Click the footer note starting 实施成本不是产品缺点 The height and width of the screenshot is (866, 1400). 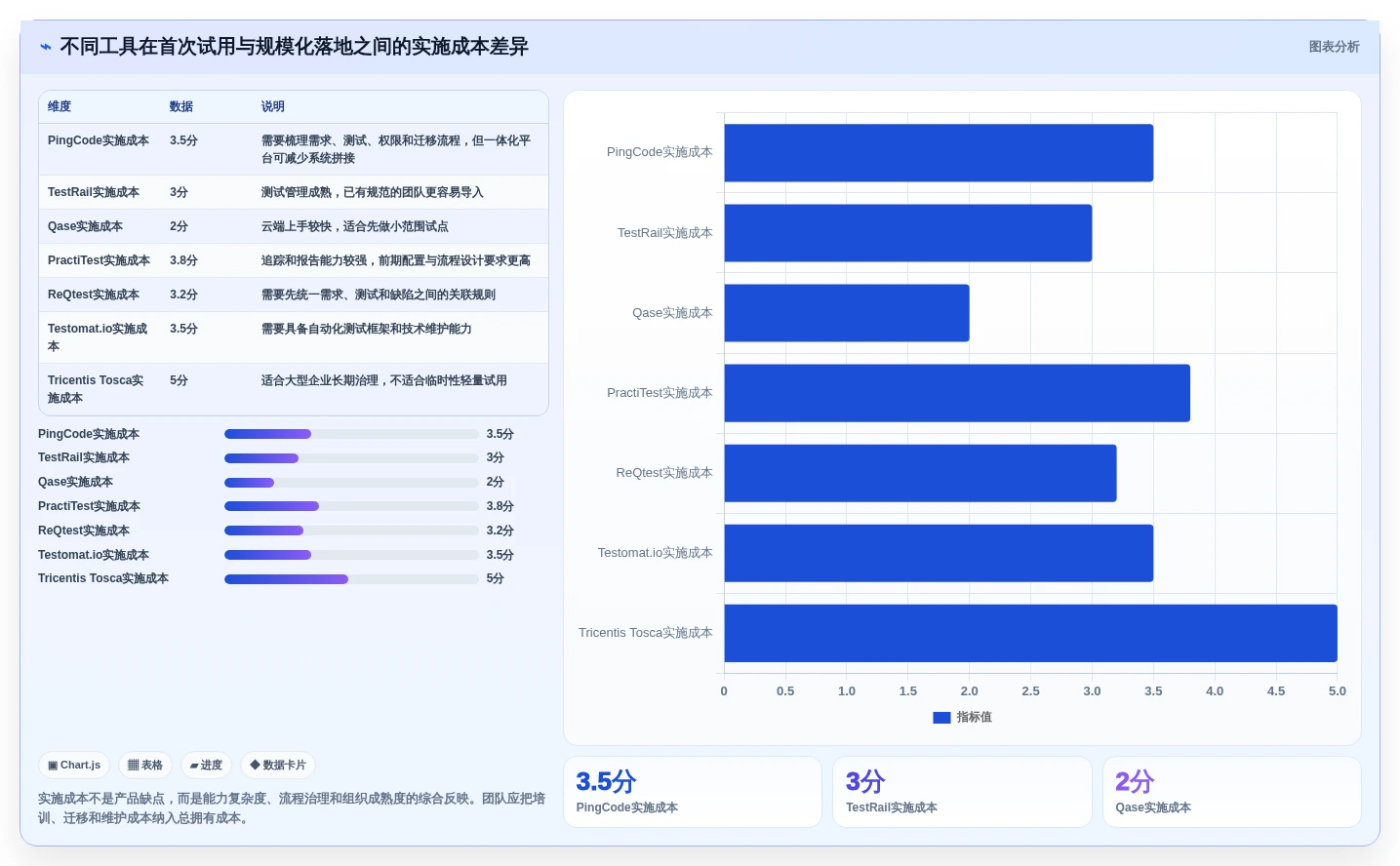pyautogui.click(x=292, y=808)
